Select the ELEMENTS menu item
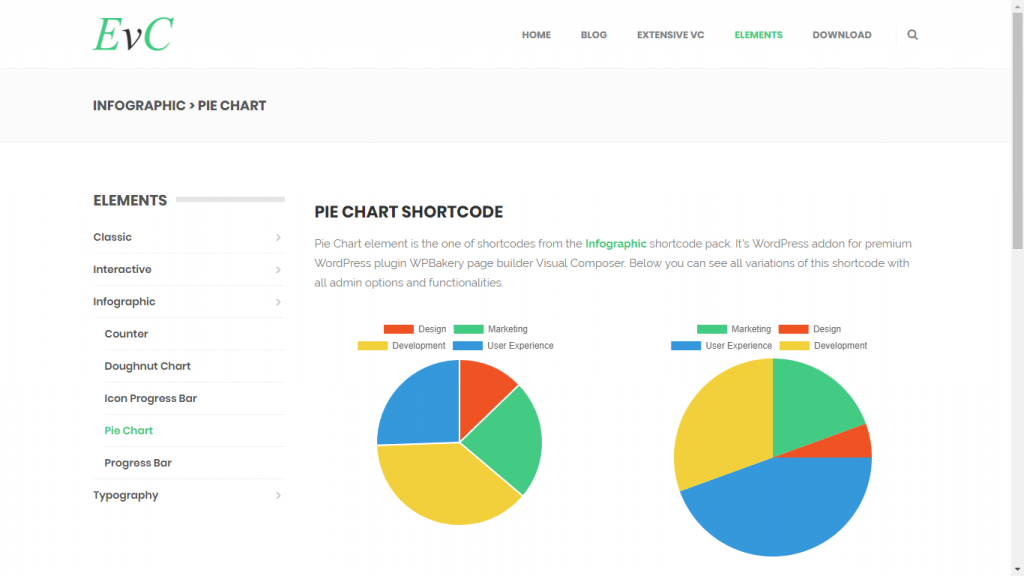The width and height of the screenshot is (1024, 576). coord(758,35)
